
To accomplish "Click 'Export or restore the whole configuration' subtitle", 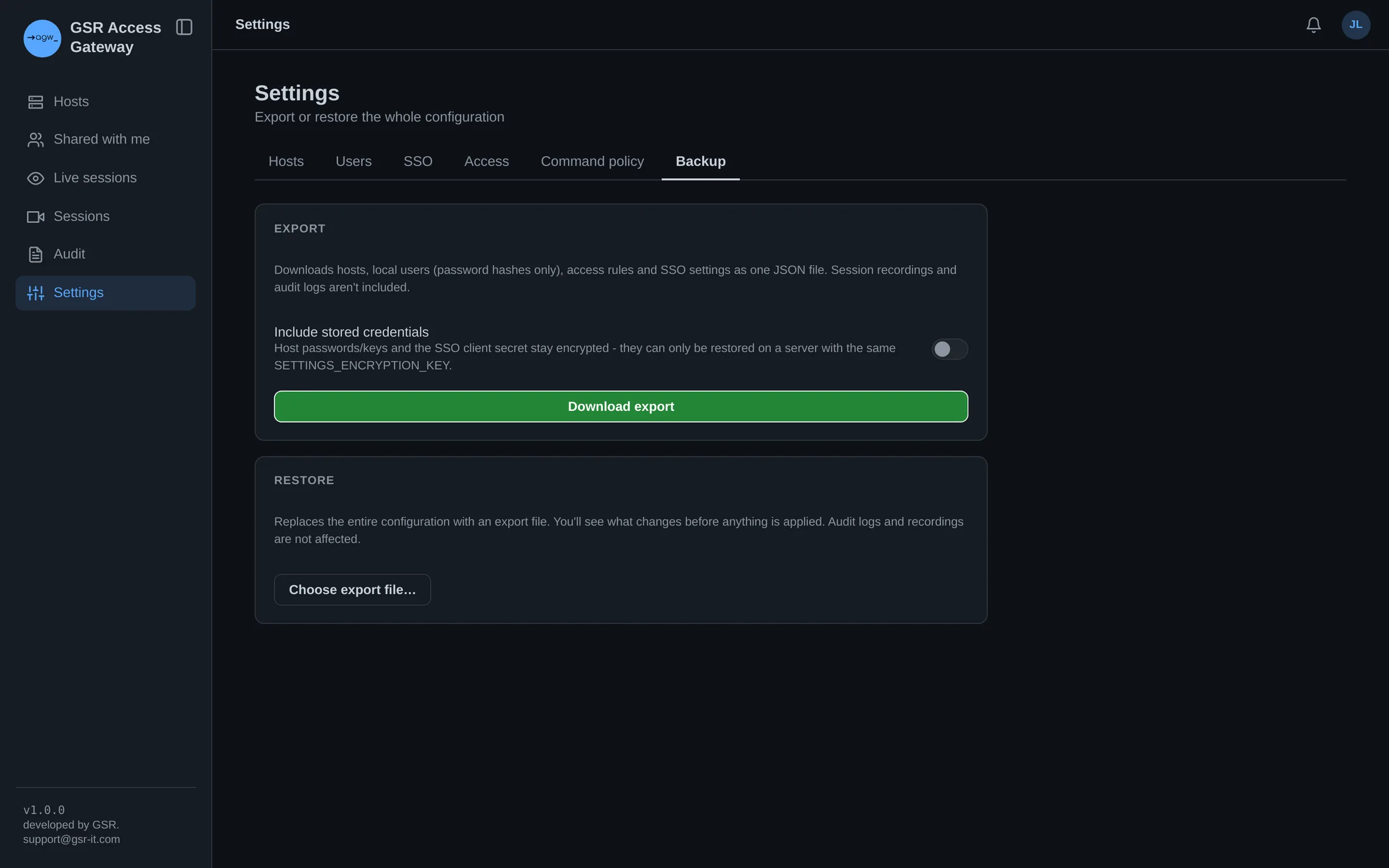I will (x=380, y=117).
